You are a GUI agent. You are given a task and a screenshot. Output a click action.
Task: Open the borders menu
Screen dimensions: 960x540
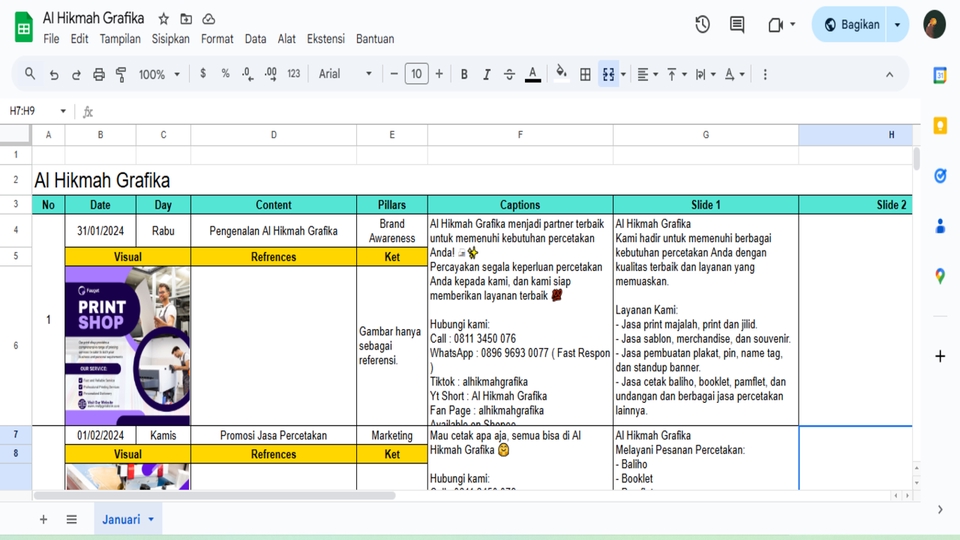[585, 75]
